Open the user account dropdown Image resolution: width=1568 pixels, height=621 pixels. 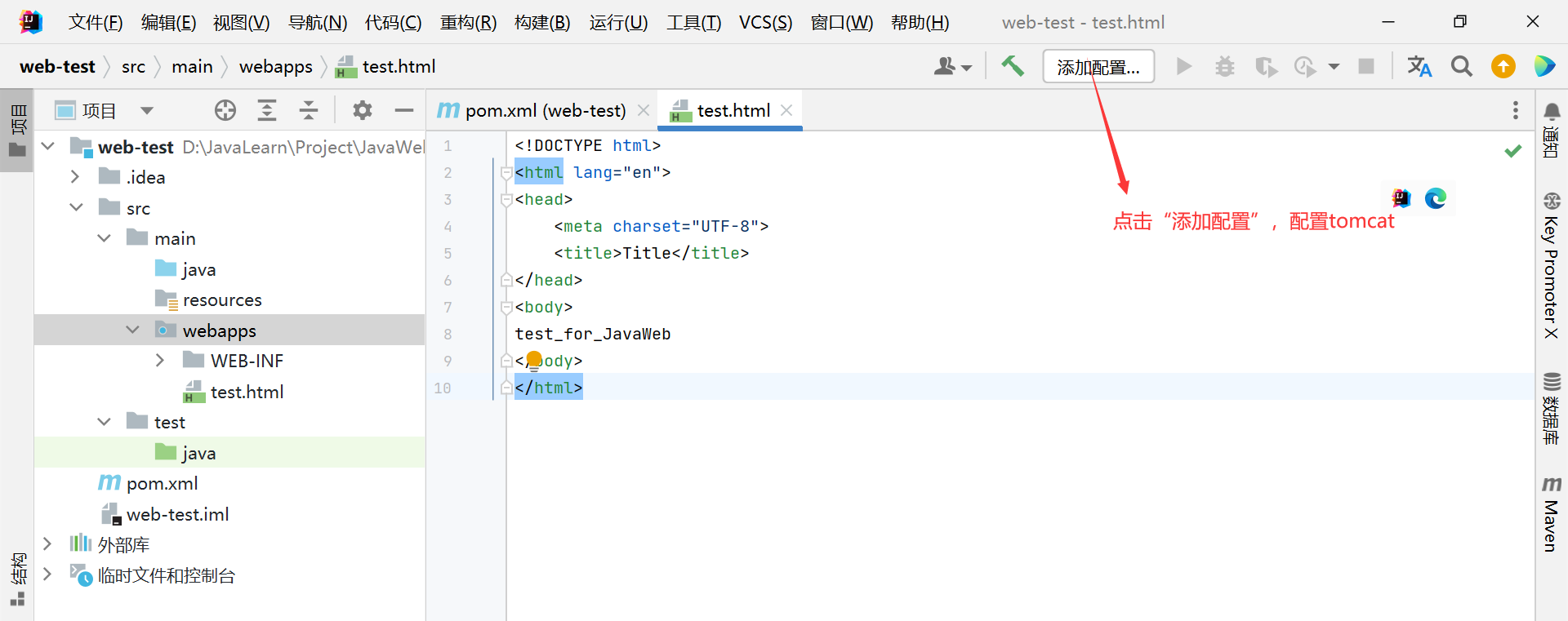coord(952,66)
